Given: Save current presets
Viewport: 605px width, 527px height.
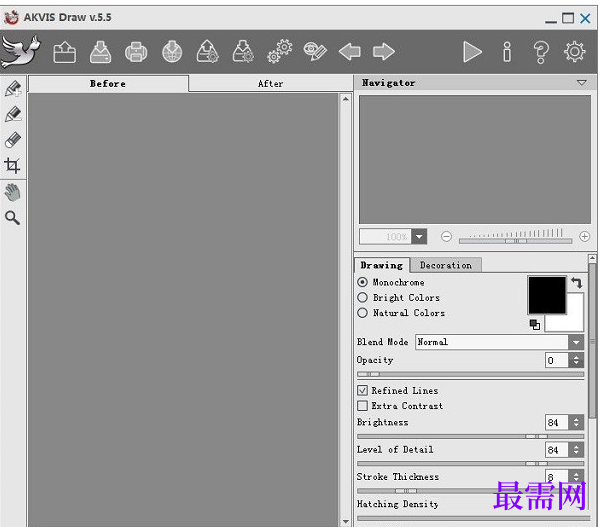Looking at the screenshot, I should pyautogui.click(x=243, y=52).
